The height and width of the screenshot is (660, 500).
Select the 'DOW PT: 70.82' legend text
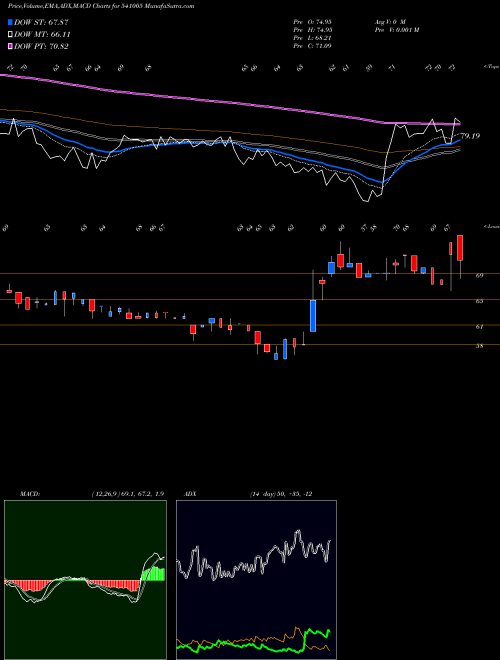coord(41,46)
